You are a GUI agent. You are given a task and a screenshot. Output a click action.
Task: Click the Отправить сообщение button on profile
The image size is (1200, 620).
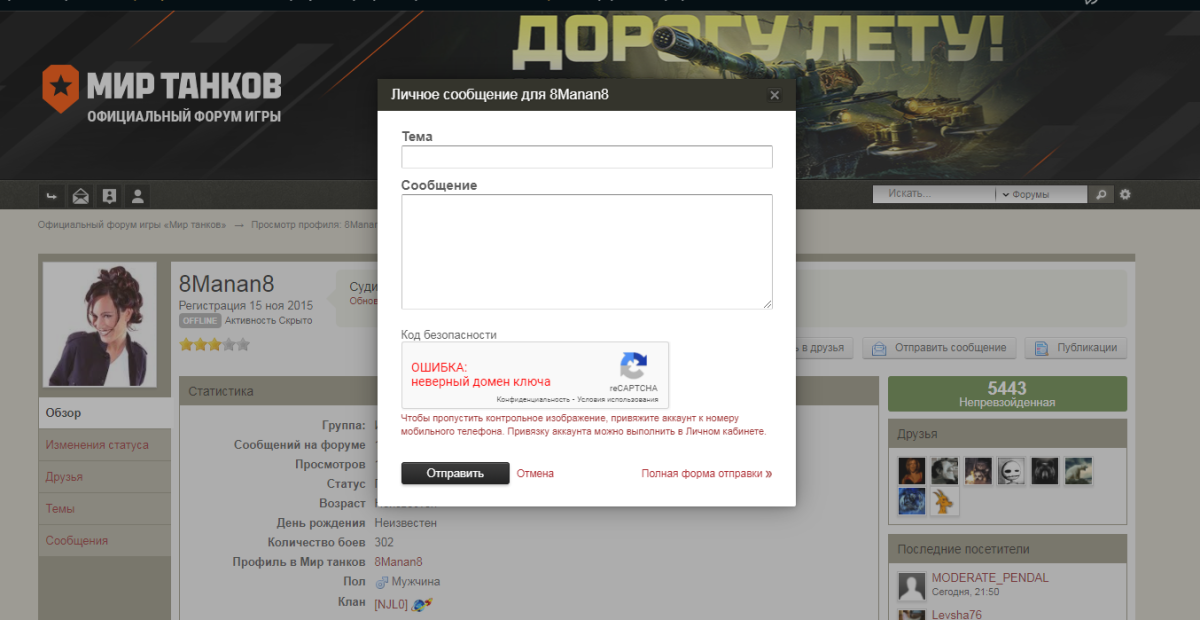940,348
